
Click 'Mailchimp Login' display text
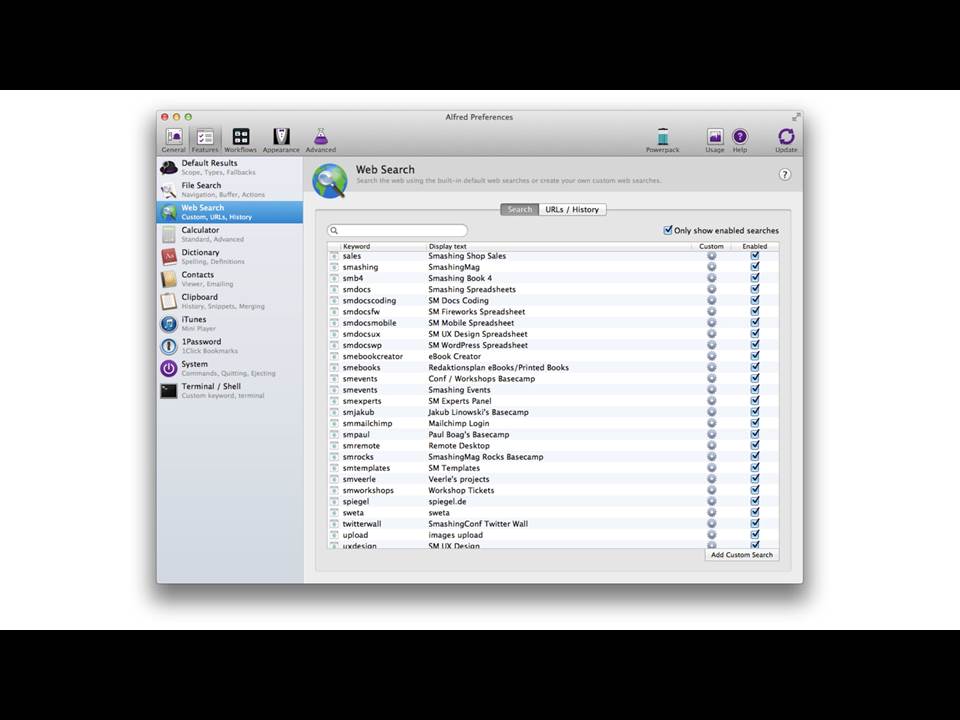[x=459, y=423]
